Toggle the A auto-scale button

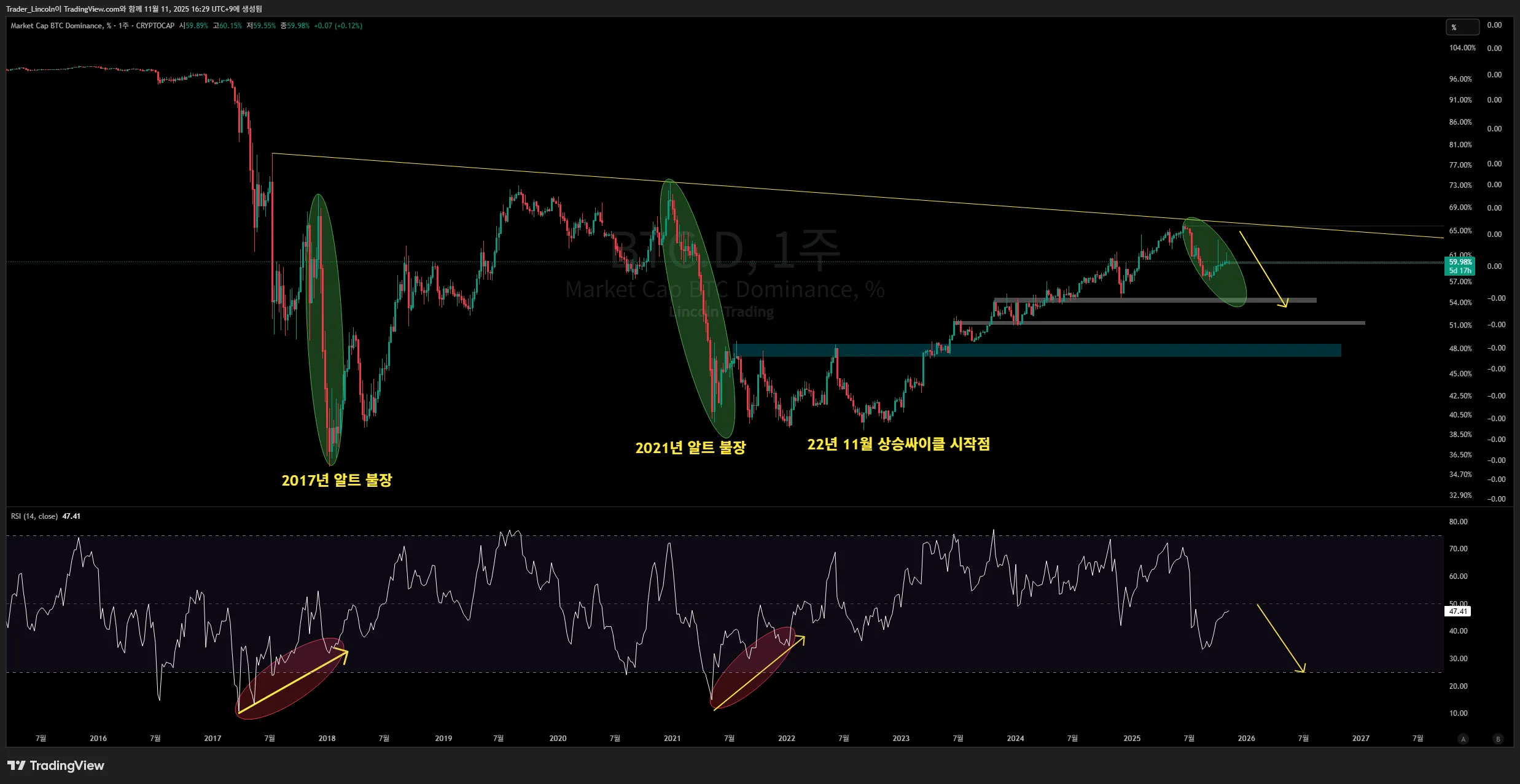click(1463, 739)
